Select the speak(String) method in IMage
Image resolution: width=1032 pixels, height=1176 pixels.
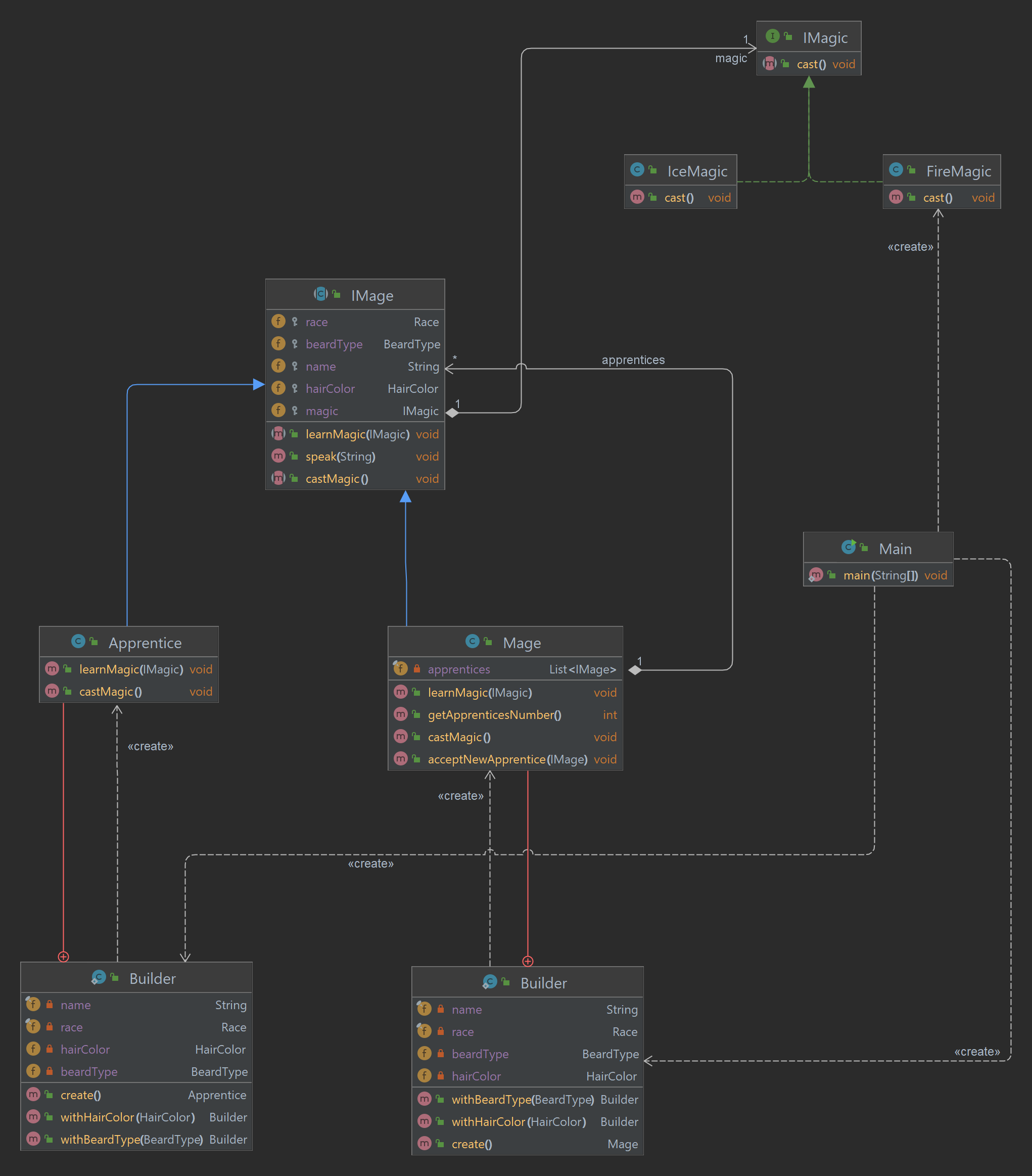(340, 456)
